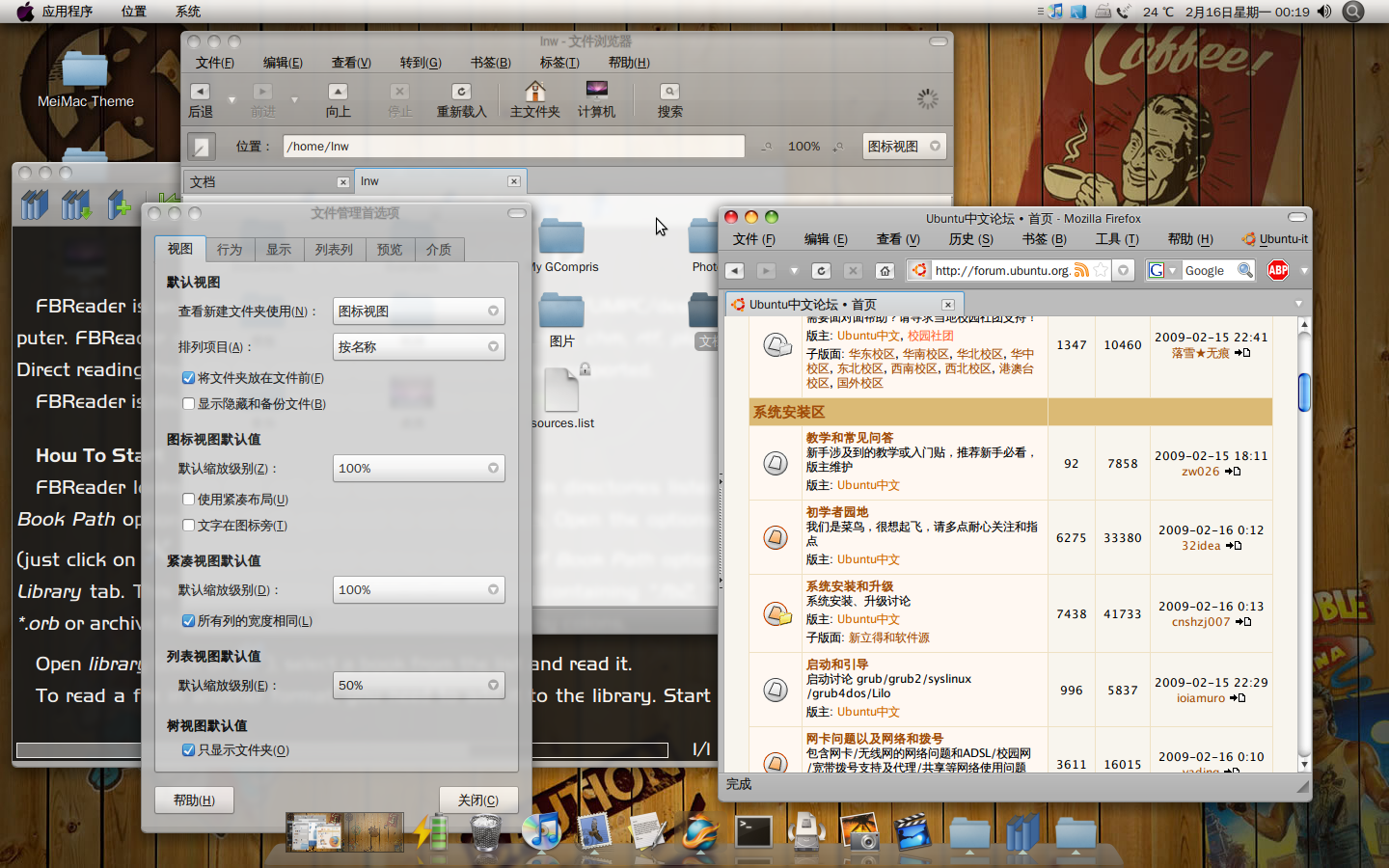The height and width of the screenshot is (868, 1389).
Task: Click Firefox back navigation arrow
Action: coord(735,271)
